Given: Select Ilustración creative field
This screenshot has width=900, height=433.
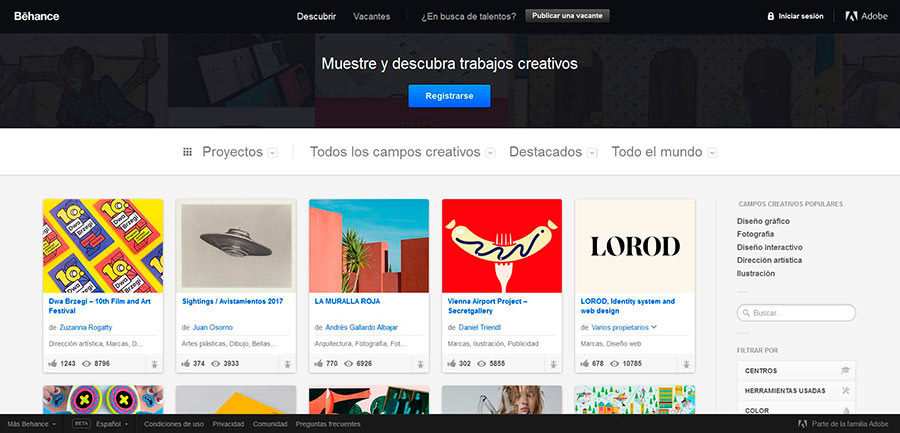Looking at the screenshot, I should (756, 273).
